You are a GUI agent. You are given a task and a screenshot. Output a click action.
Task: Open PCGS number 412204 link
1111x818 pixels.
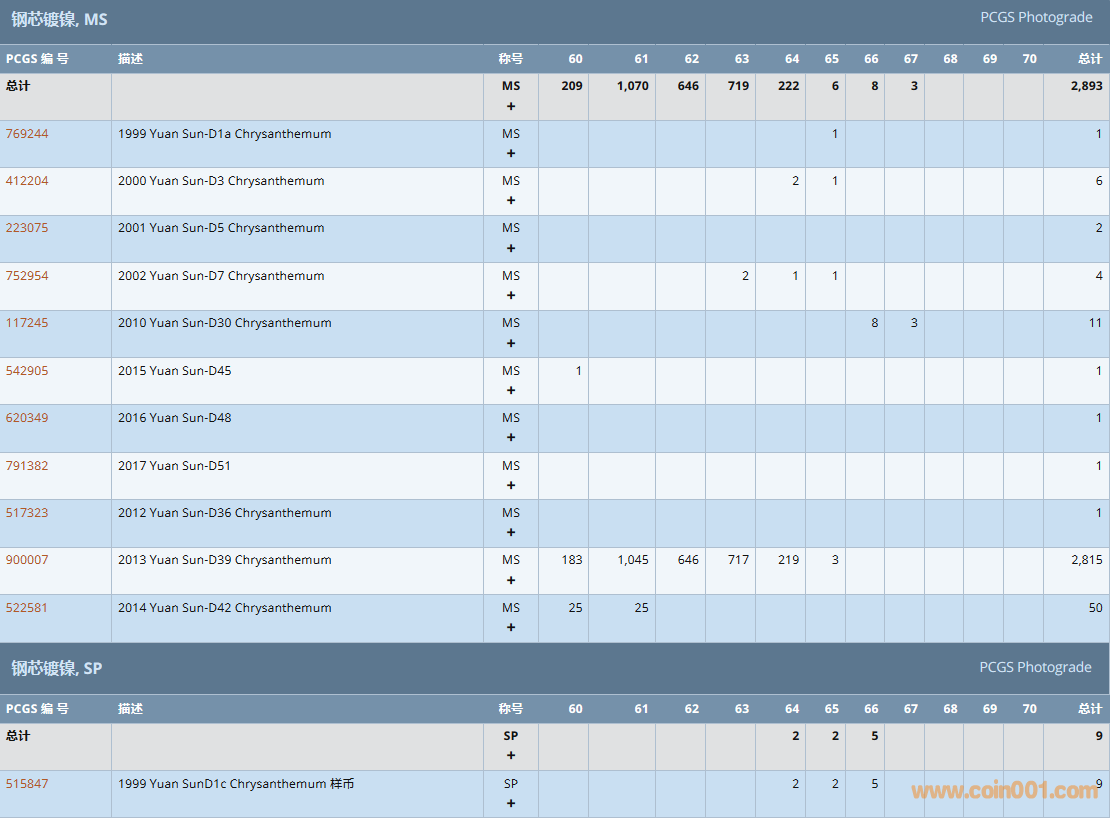coord(27,181)
